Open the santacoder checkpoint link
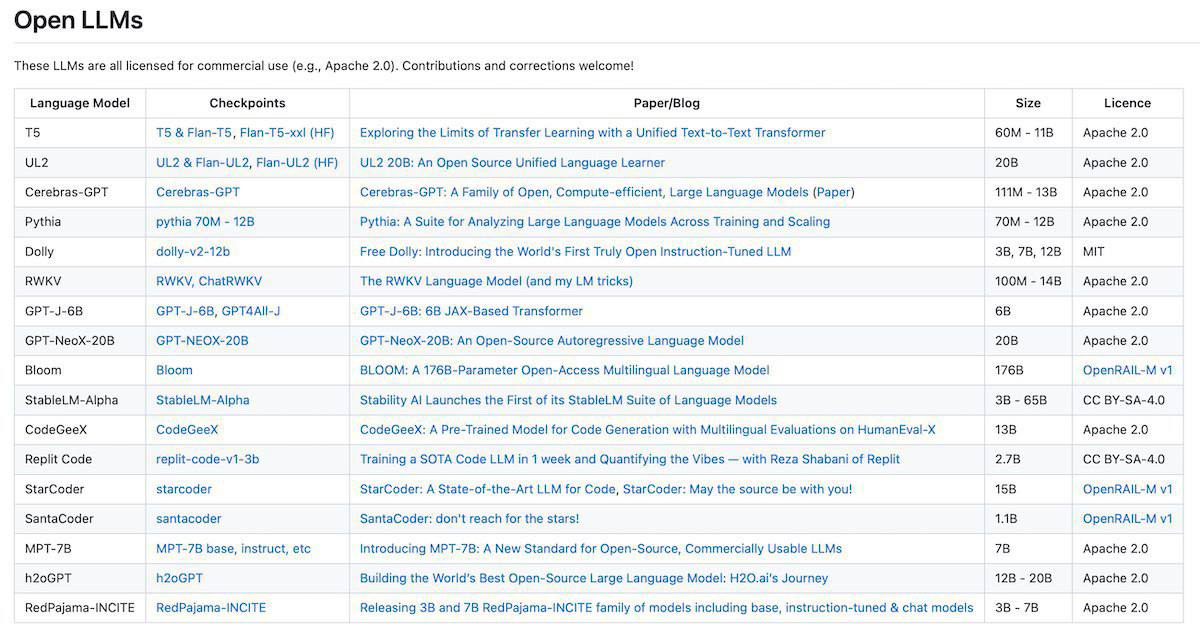This screenshot has width=1200, height=630. point(189,519)
